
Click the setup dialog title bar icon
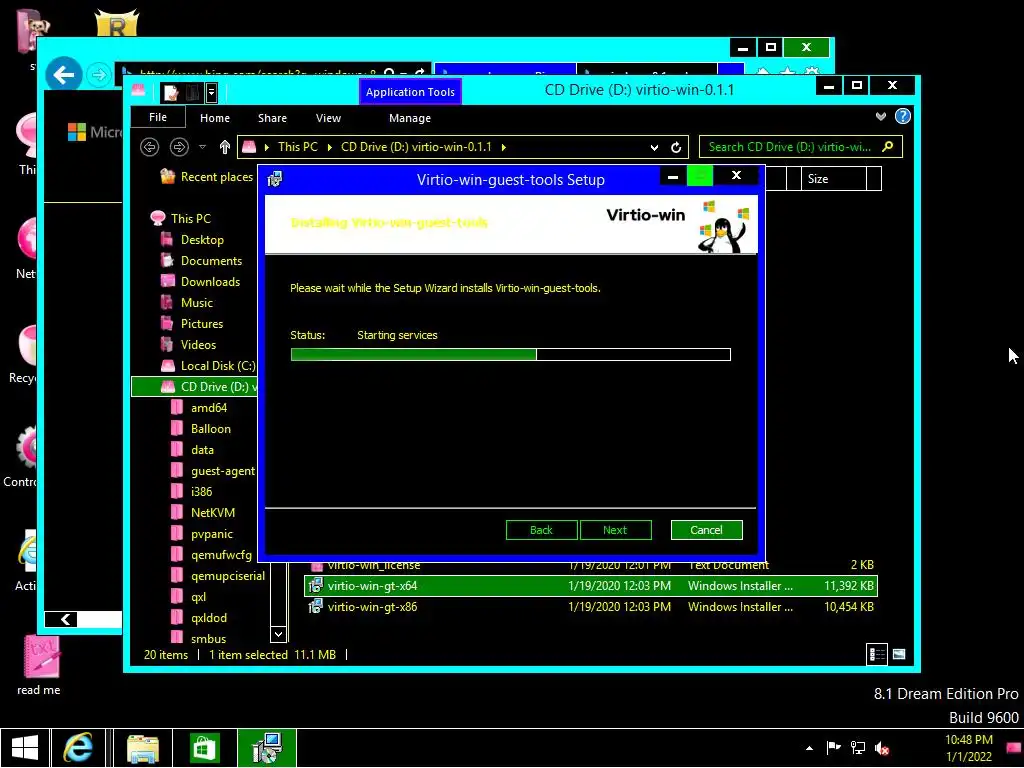[x=275, y=179]
